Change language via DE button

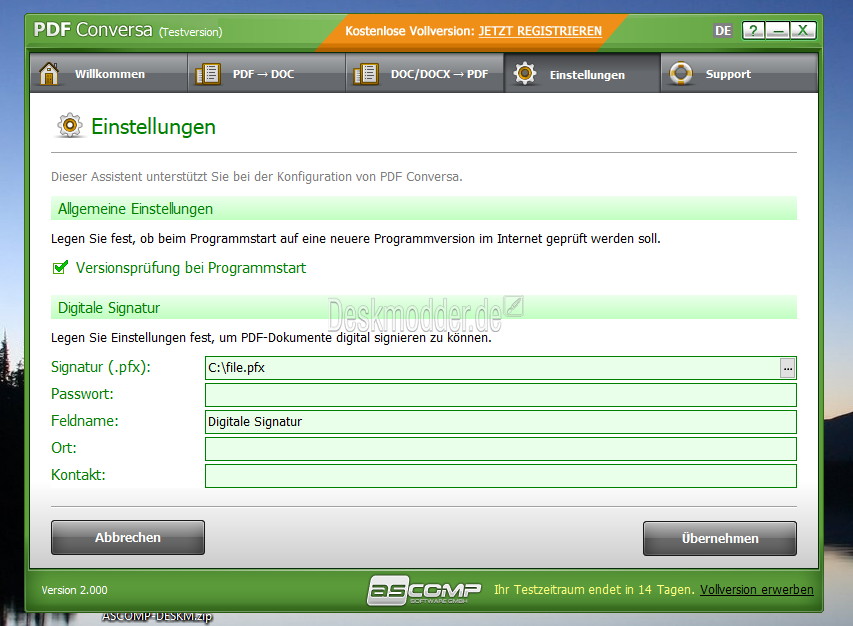point(723,30)
